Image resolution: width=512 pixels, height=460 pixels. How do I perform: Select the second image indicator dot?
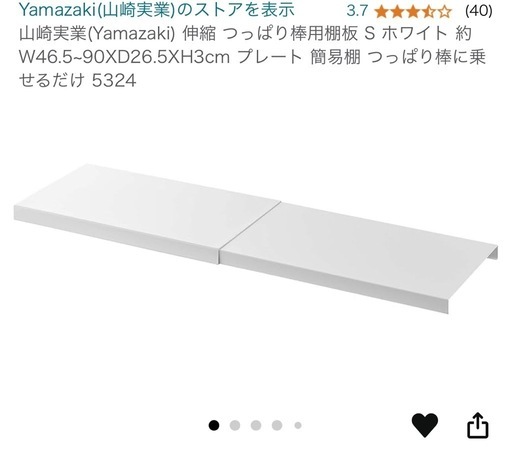point(235,425)
